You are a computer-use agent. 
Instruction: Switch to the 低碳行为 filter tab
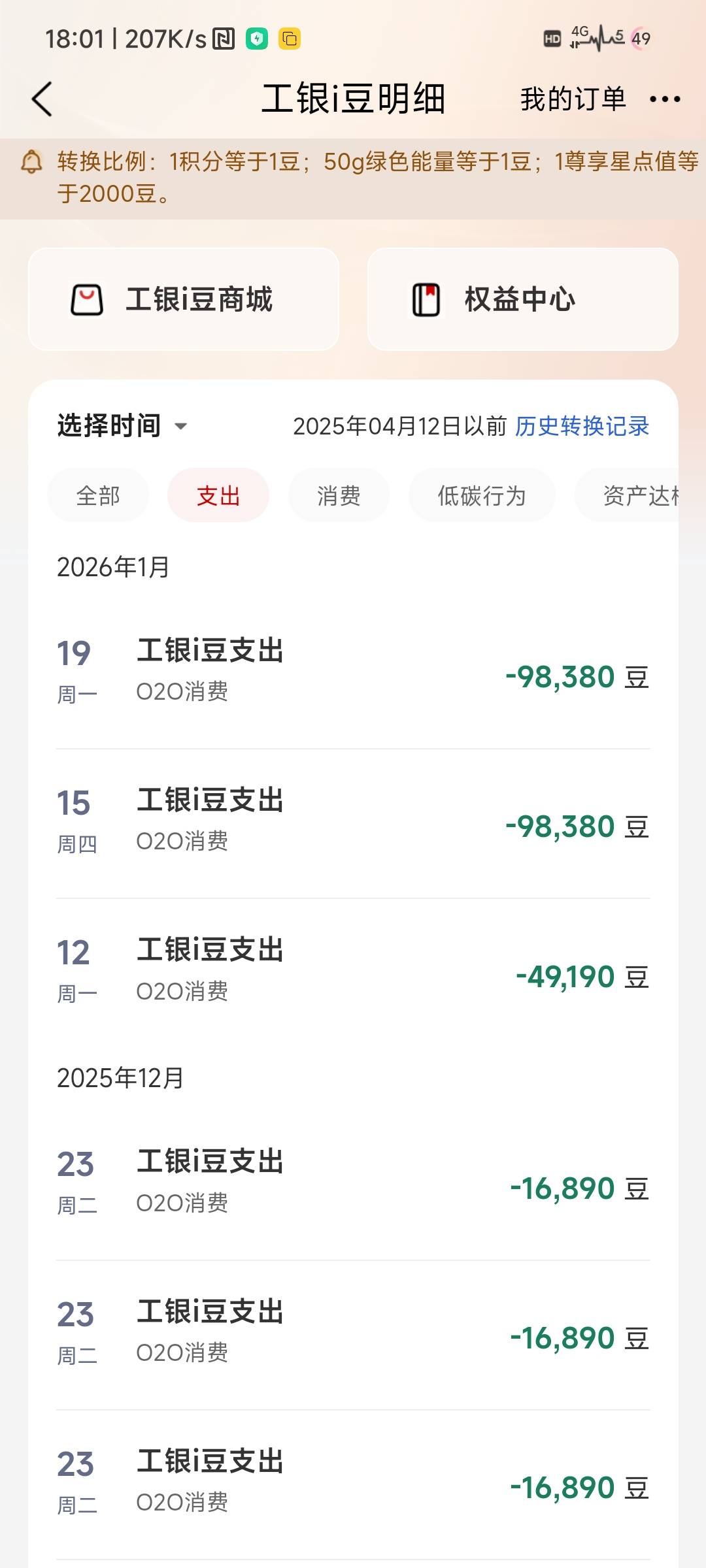(482, 496)
